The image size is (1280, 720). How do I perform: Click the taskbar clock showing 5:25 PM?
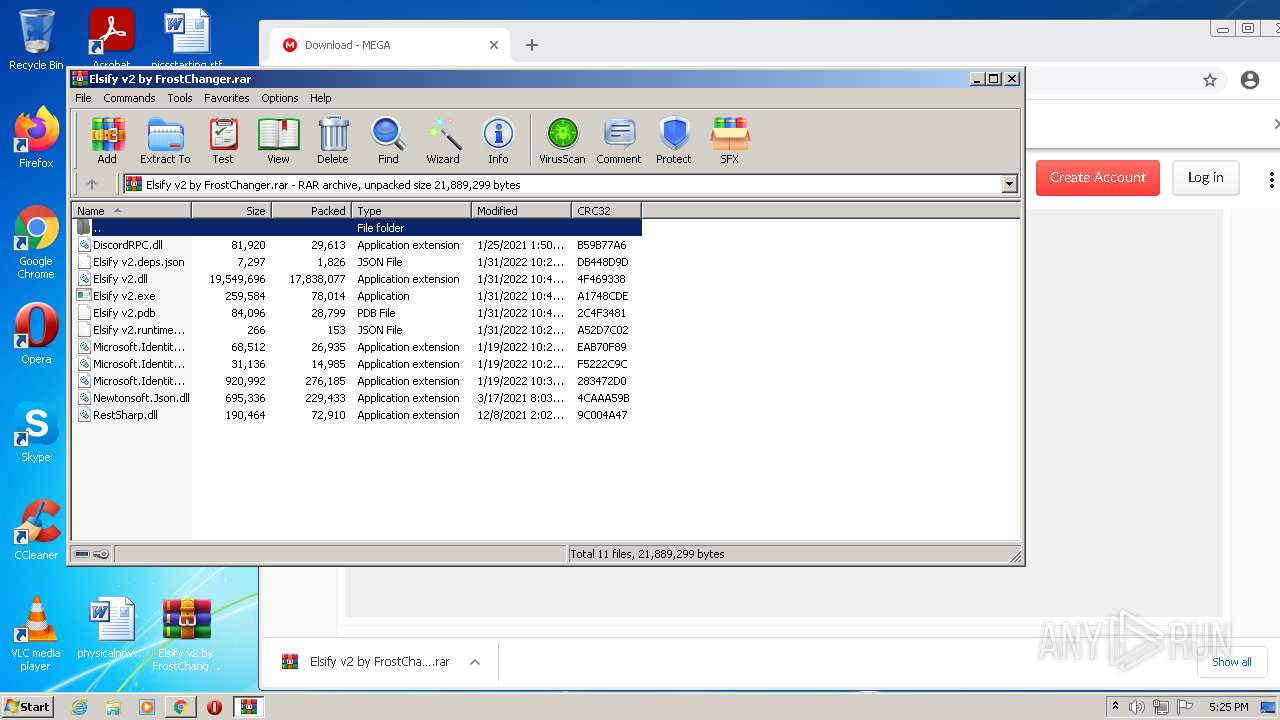pos(1228,707)
